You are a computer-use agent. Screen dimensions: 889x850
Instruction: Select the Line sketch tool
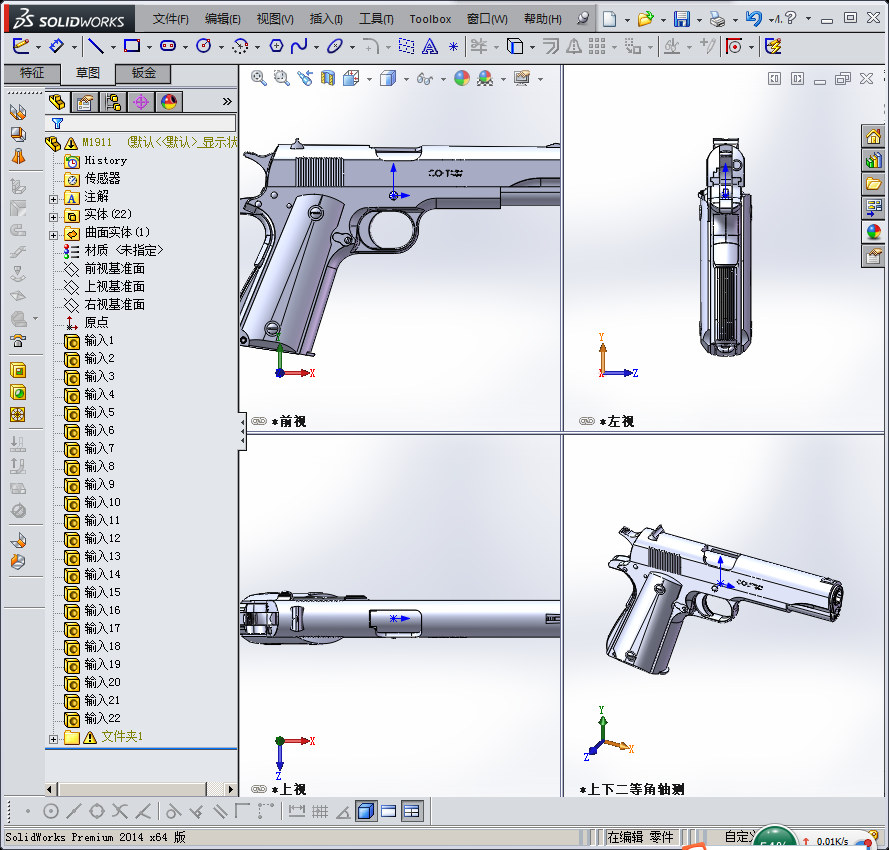pos(96,46)
